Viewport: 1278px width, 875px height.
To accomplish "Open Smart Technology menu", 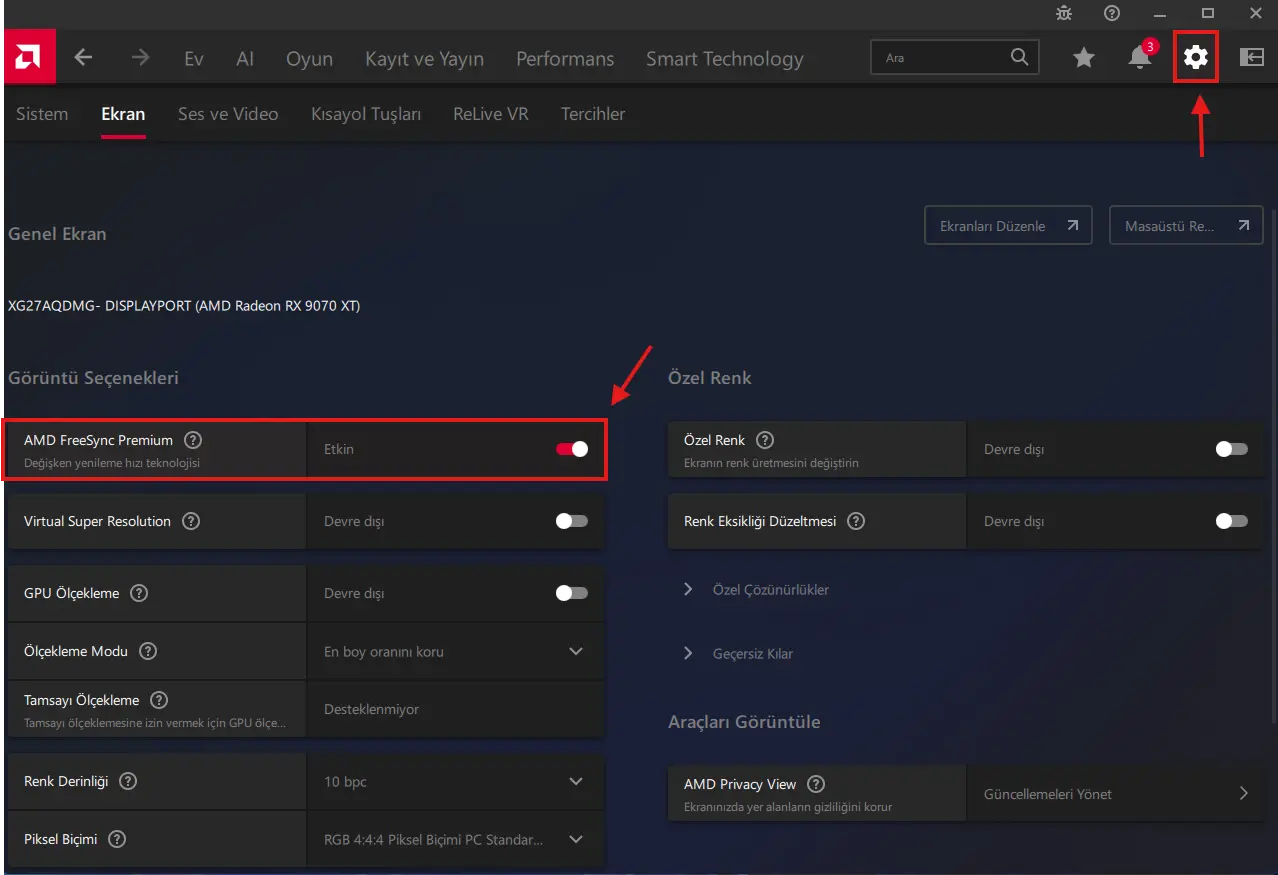I will click(725, 59).
